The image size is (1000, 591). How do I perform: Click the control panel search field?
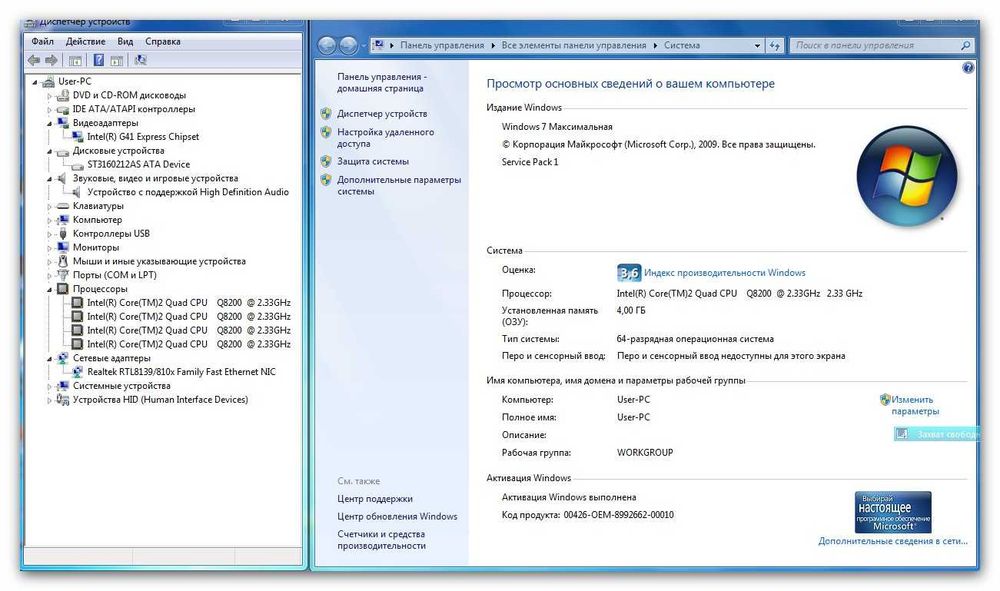881,46
